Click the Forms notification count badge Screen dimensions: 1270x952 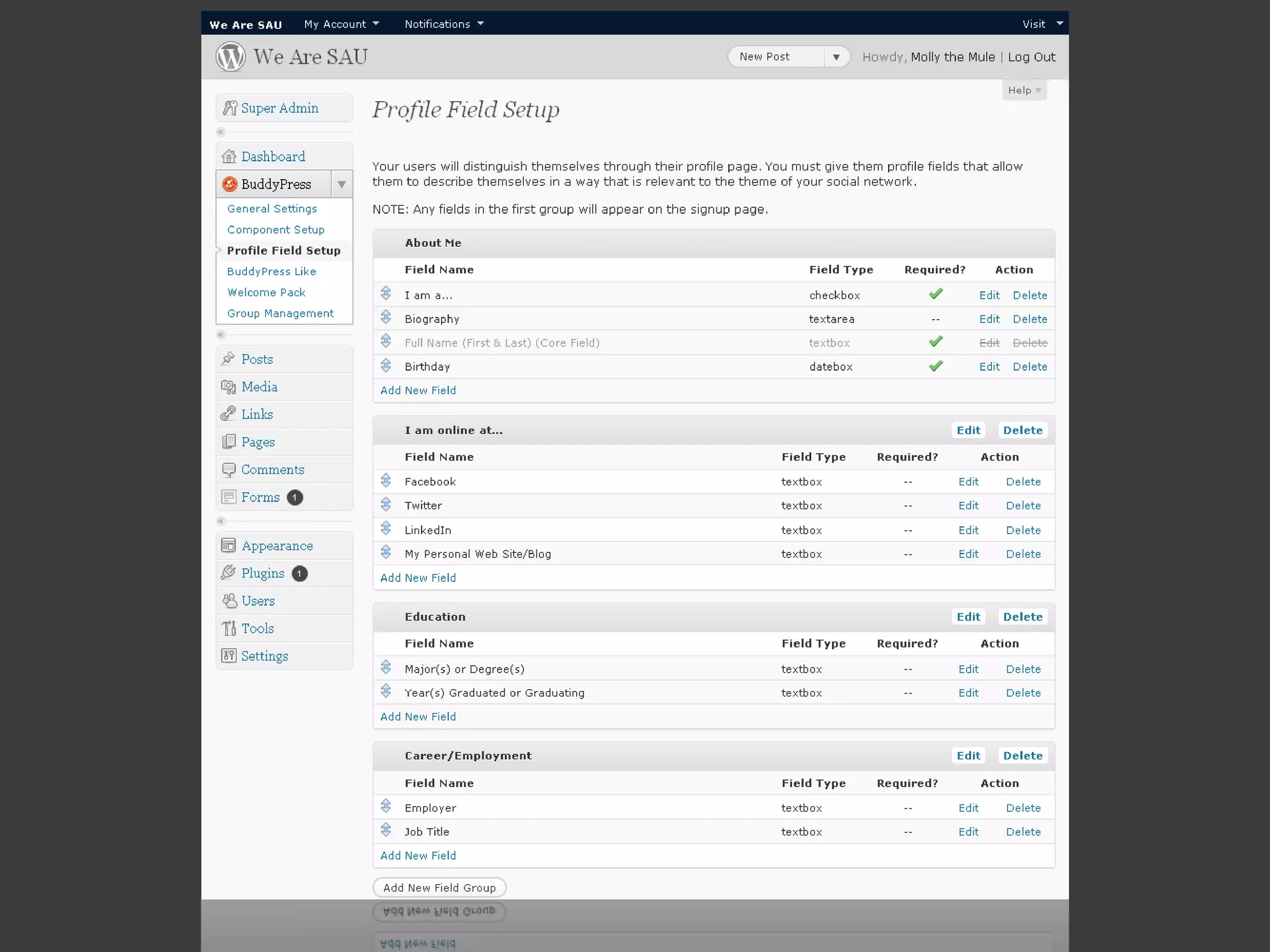coord(295,498)
